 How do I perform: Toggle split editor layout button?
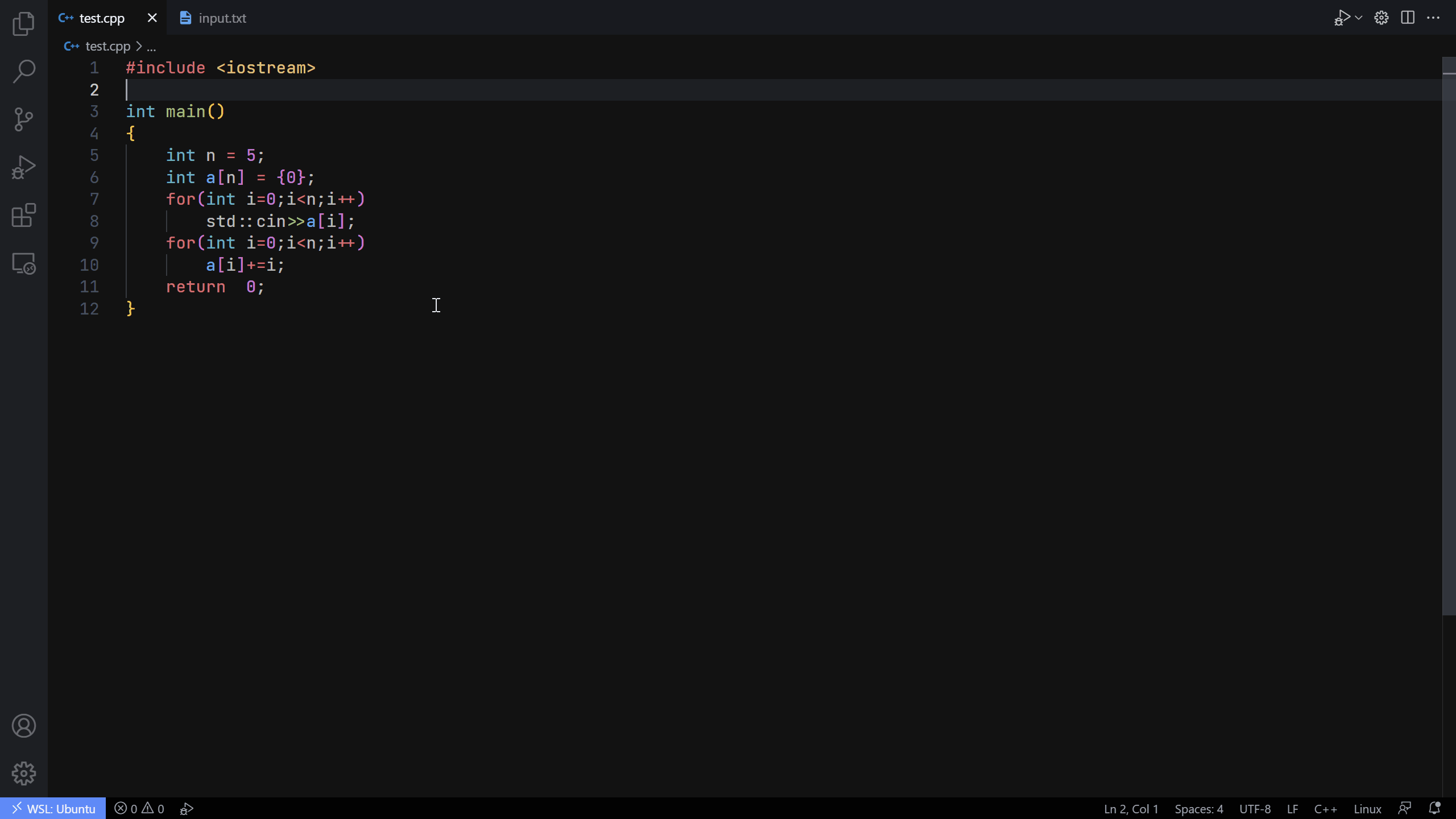tap(1408, 18)
